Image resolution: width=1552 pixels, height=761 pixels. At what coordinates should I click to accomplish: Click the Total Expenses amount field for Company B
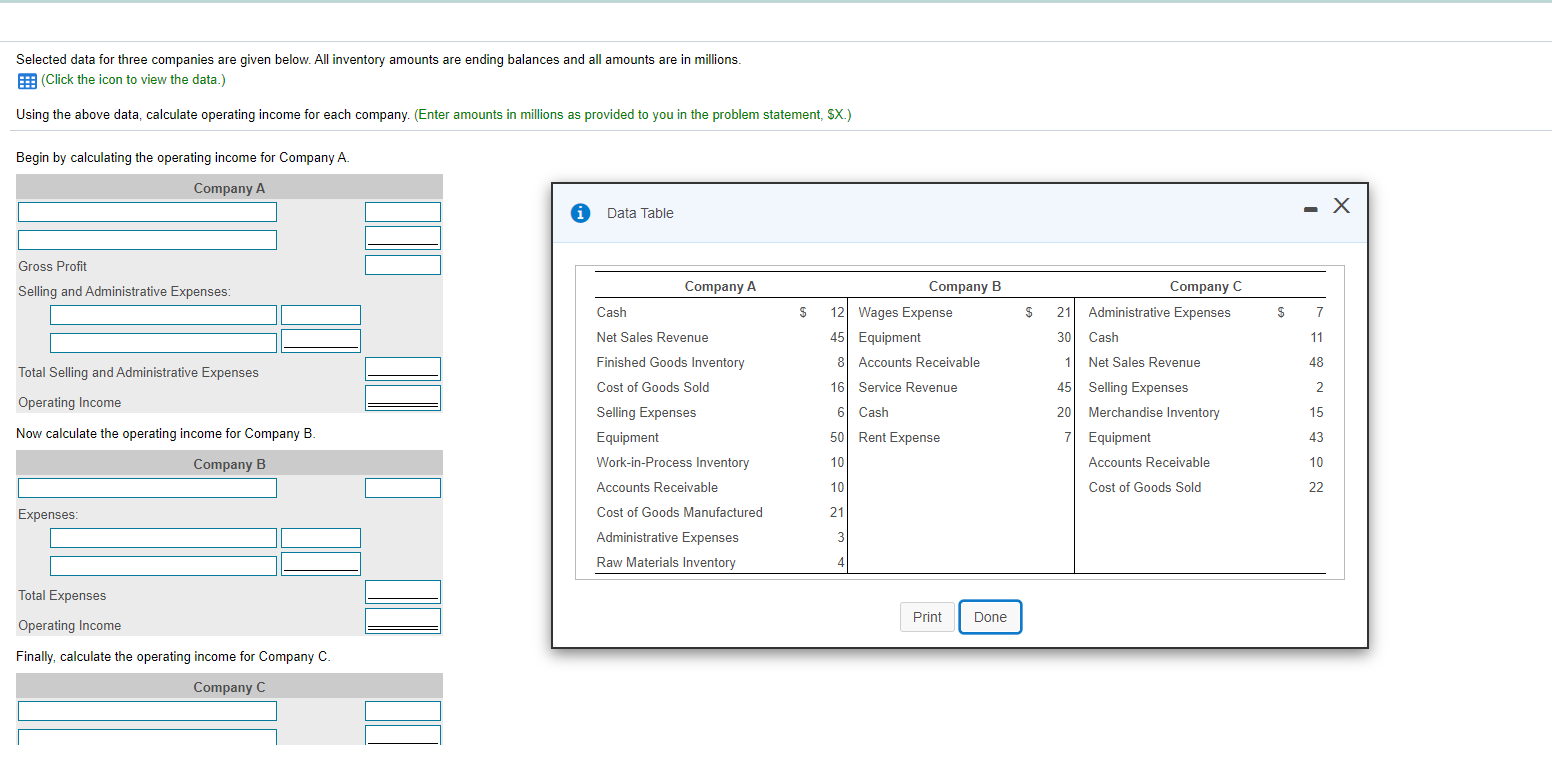pos(403,591)
